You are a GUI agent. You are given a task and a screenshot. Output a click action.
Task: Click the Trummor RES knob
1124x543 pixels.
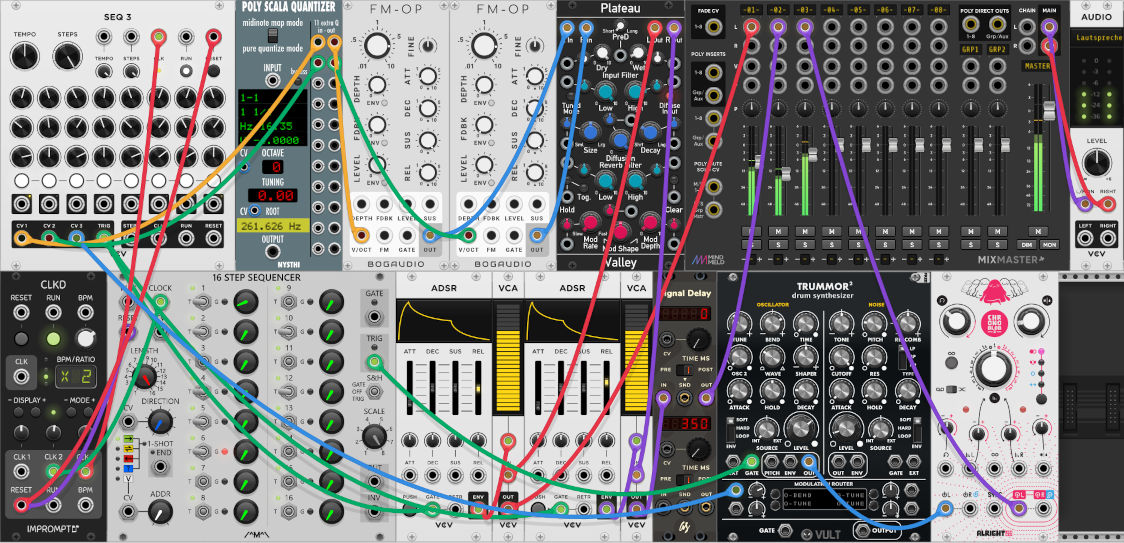coord(874,357)
